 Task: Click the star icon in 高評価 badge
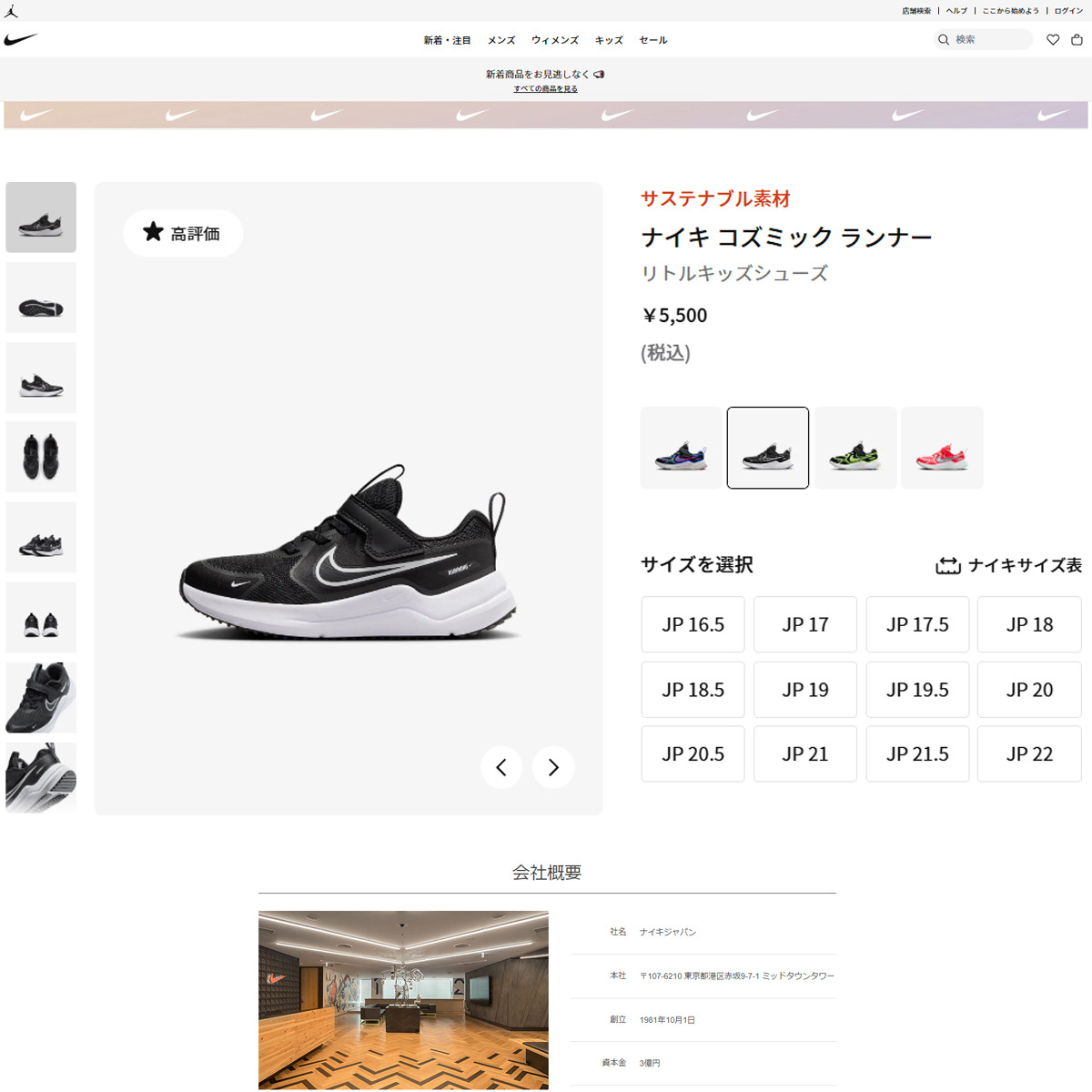153,232
